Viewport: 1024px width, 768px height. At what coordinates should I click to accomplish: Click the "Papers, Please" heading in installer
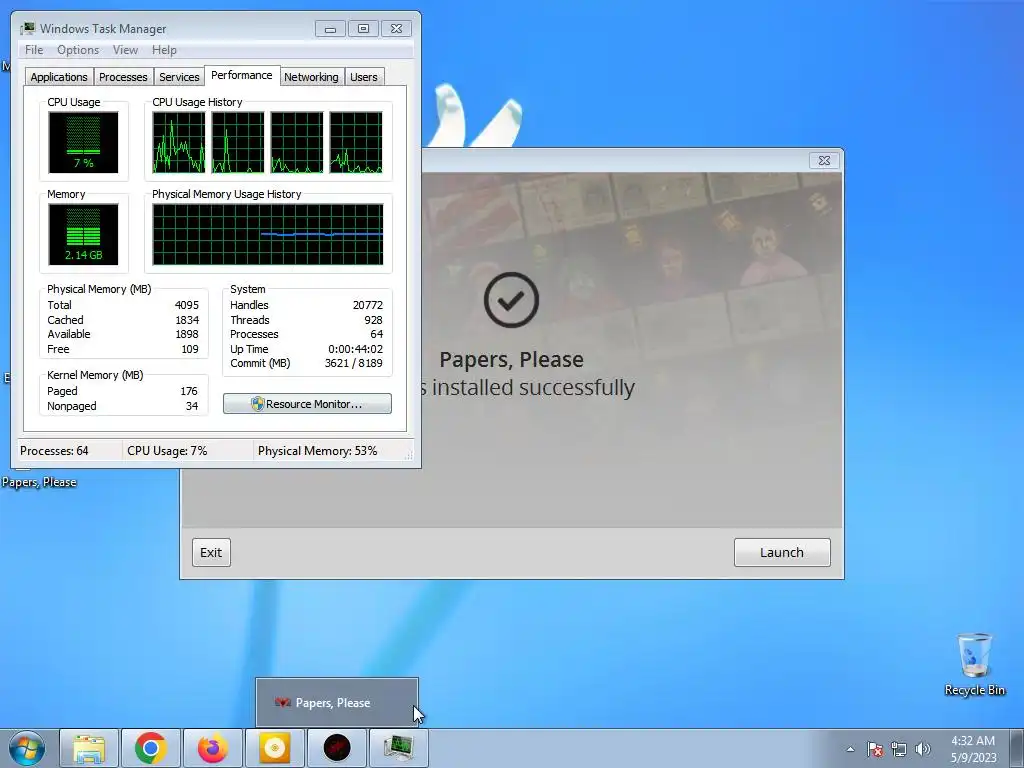point(511,359)
